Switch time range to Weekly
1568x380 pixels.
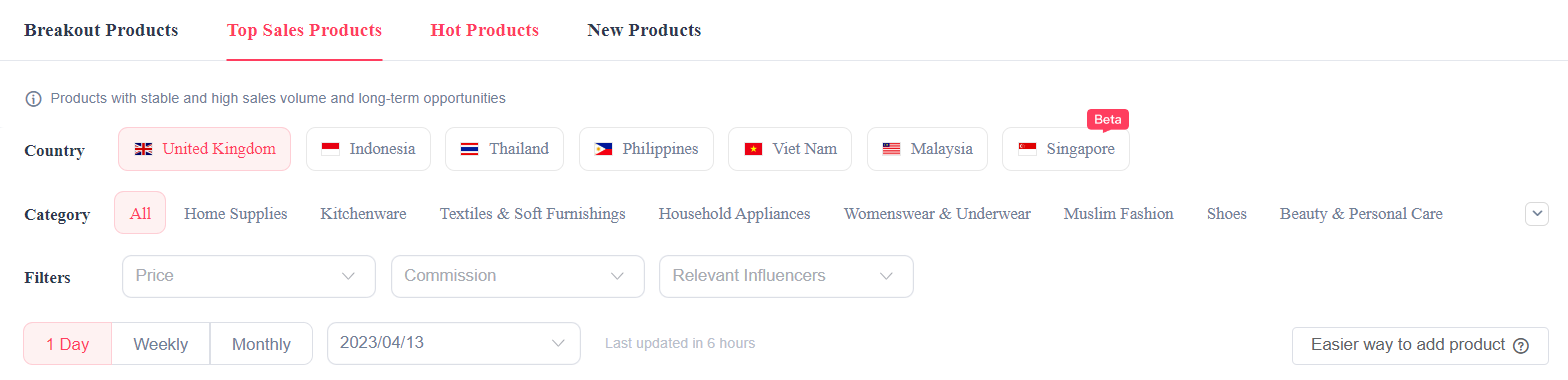[161, 344]
